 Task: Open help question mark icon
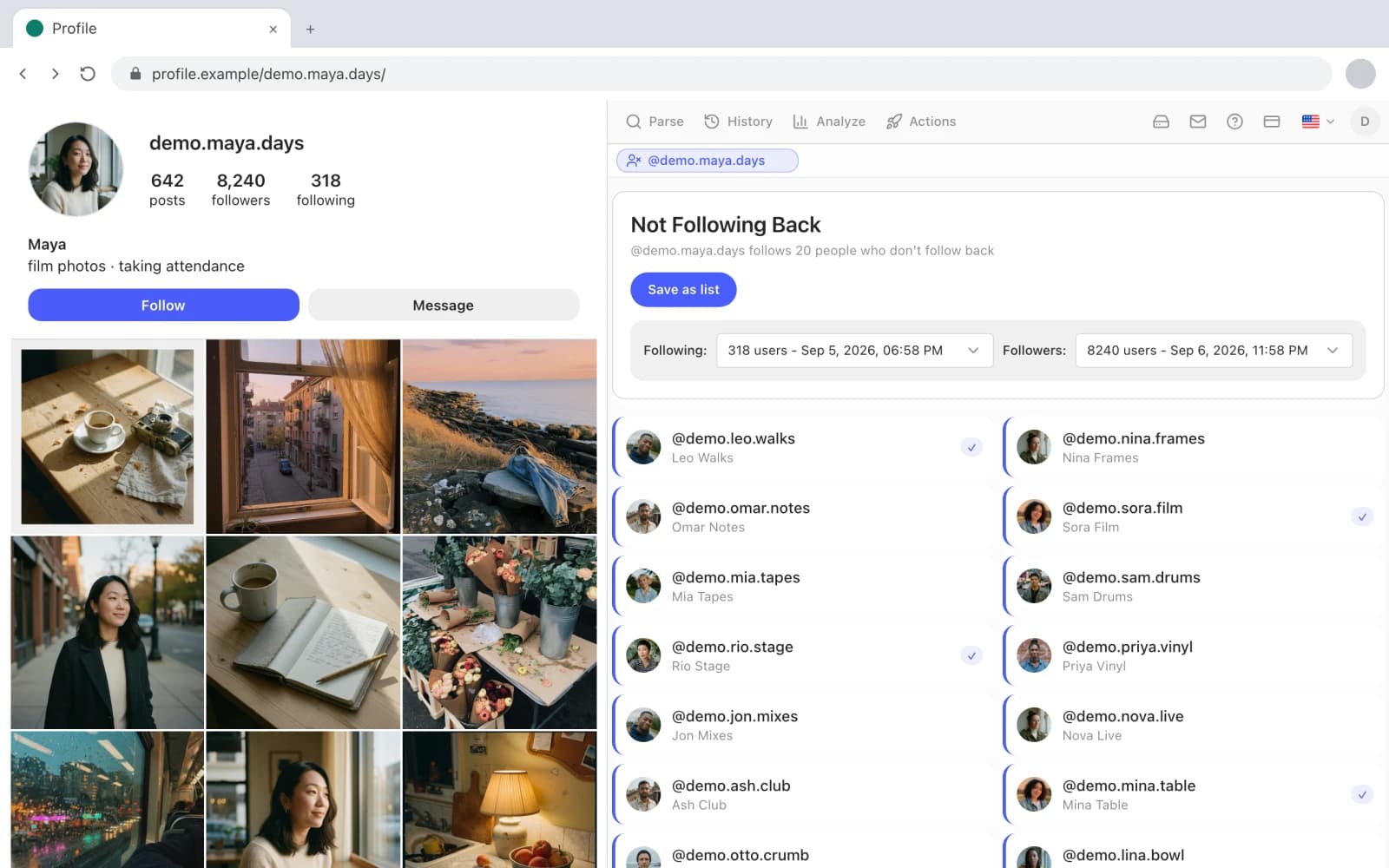click(1234, 122)
